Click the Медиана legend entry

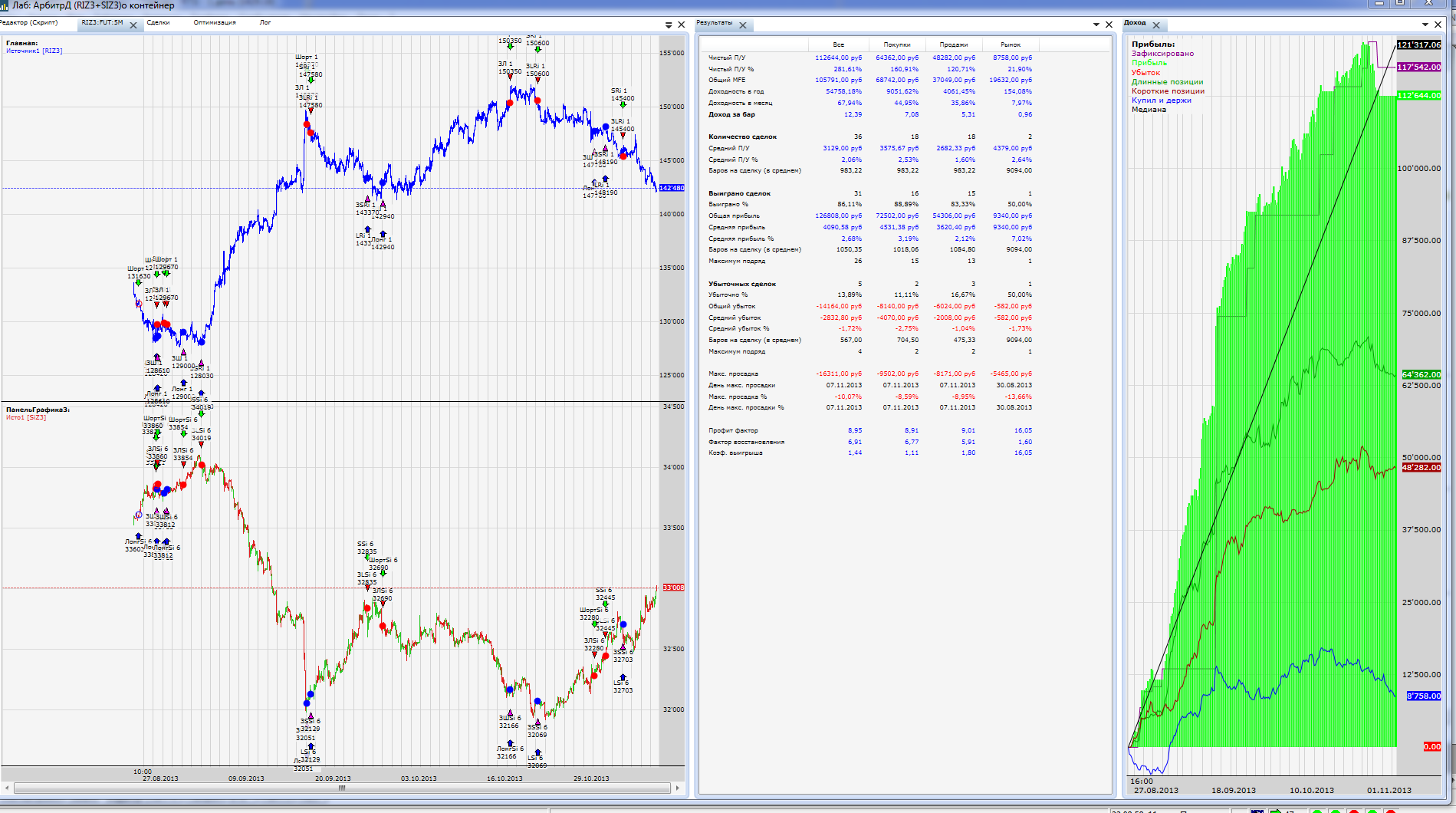pos(1149,110)
